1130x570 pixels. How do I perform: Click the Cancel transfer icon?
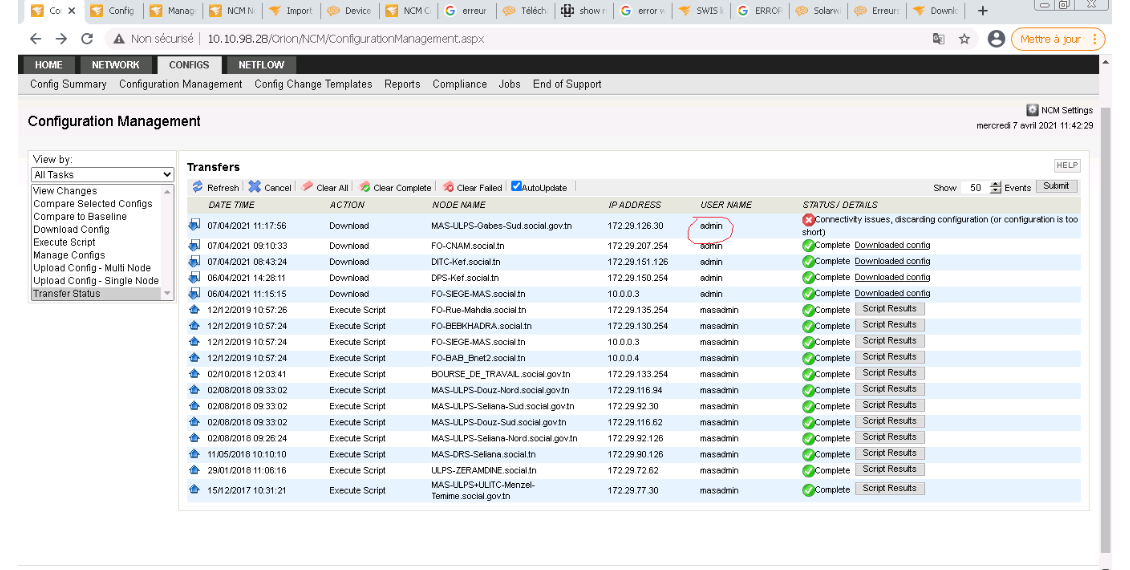click(255, 187)
